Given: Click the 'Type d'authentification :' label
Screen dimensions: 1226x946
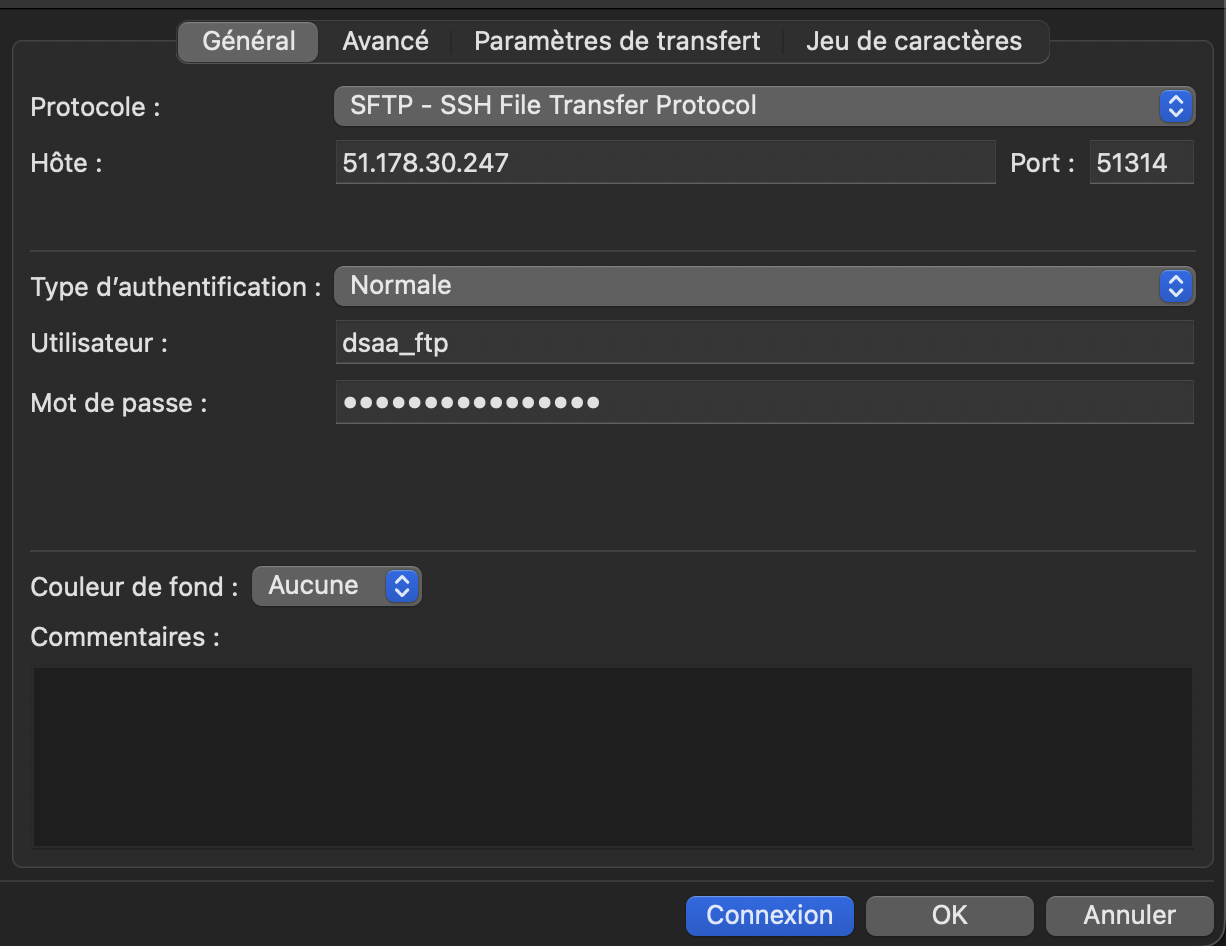Looking at the screenshot, I should point(176,287).
